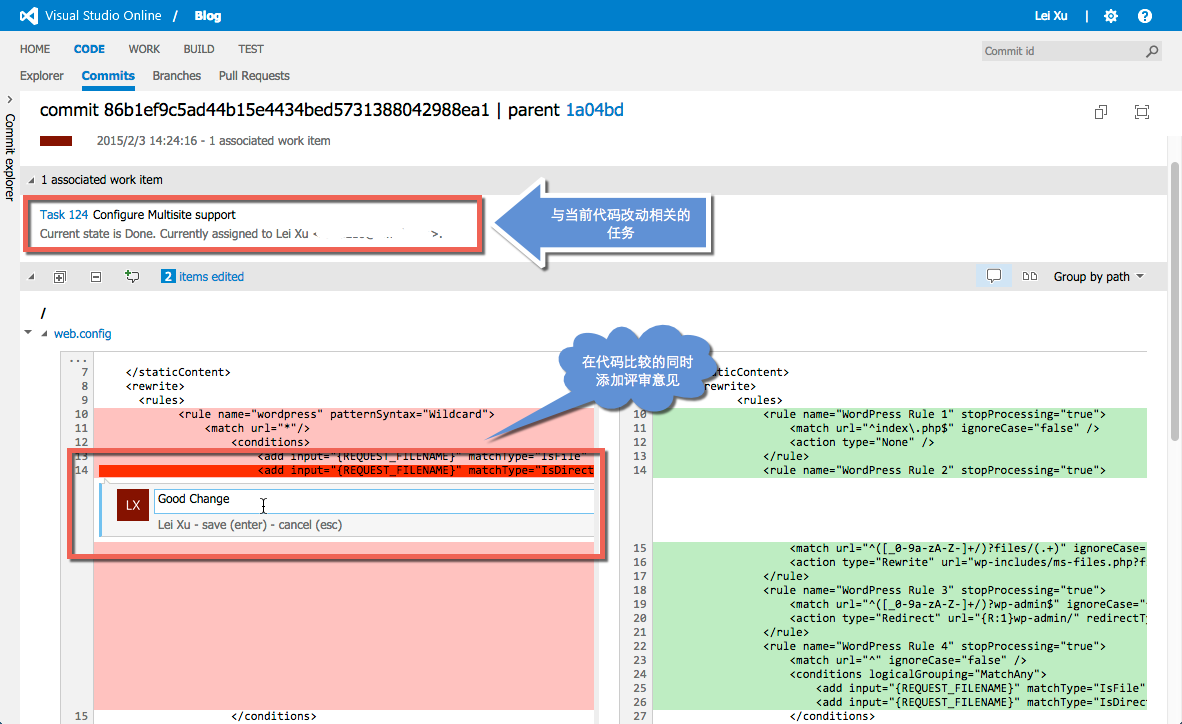The width and height of the screenshot is (1182, 724).
Task: Click the dark red author avatar swatch
Action: tap(56, 141)
